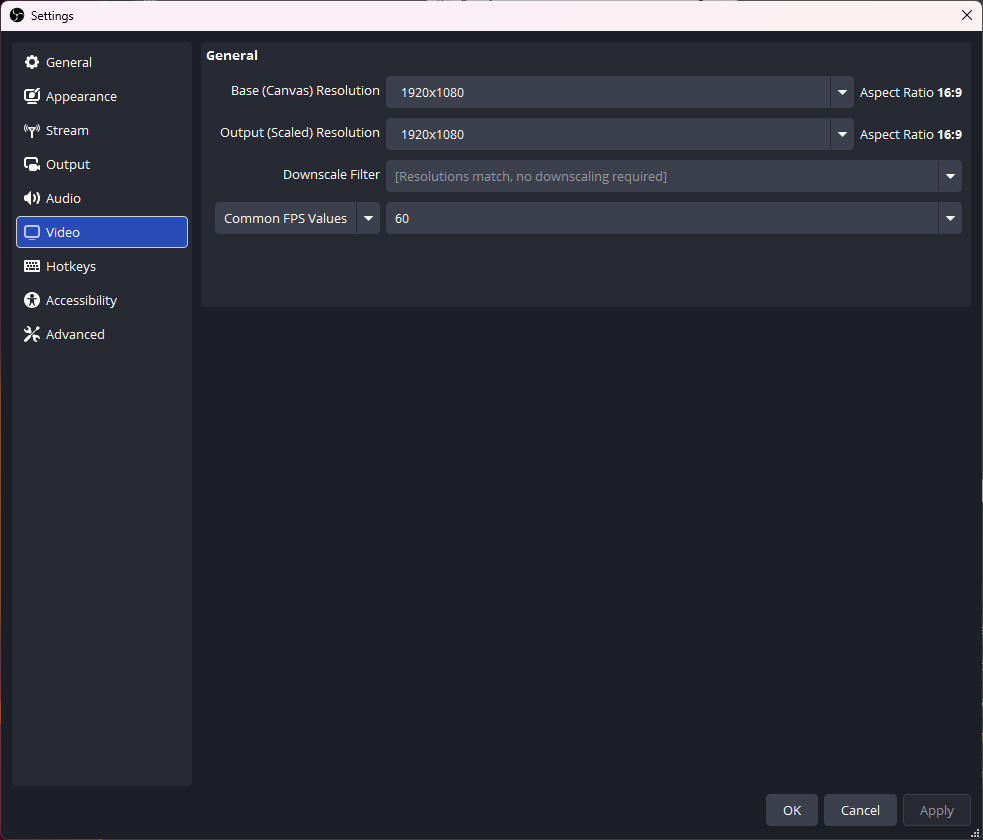
Task: Click the Stream antenna icon
Action: [32, 130]
